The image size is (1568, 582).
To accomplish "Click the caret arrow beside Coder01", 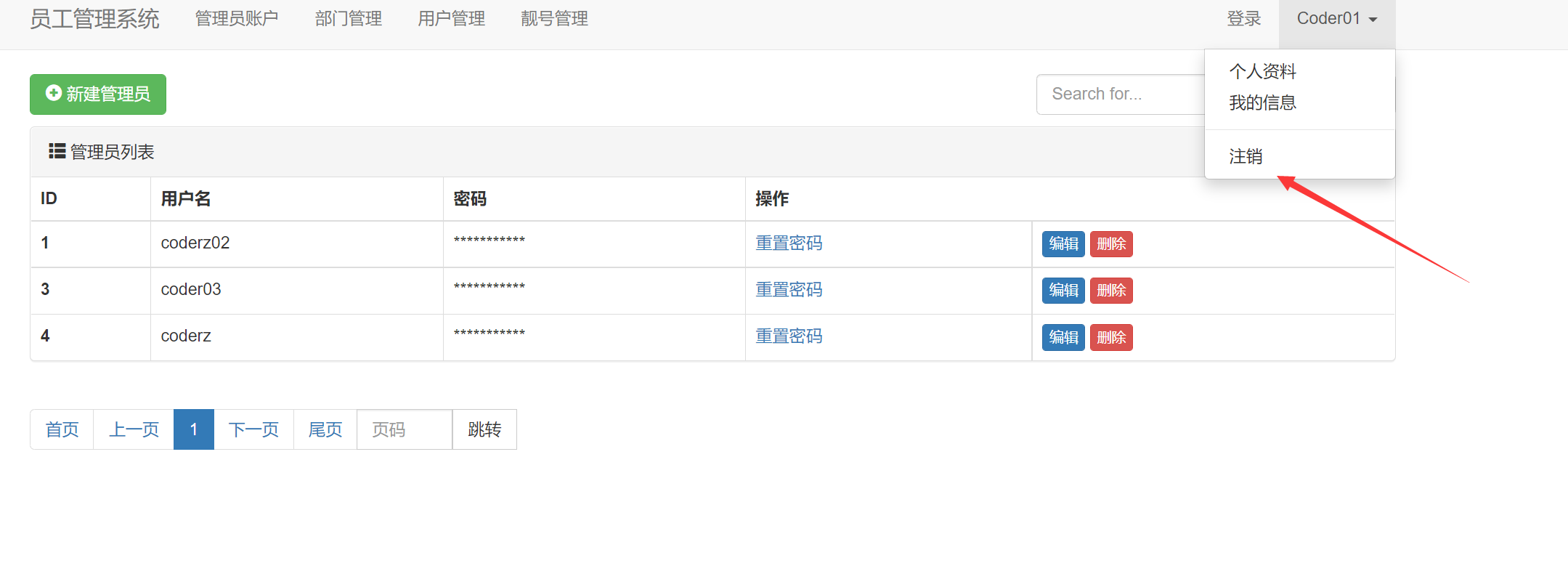I will coord(1373,20).
